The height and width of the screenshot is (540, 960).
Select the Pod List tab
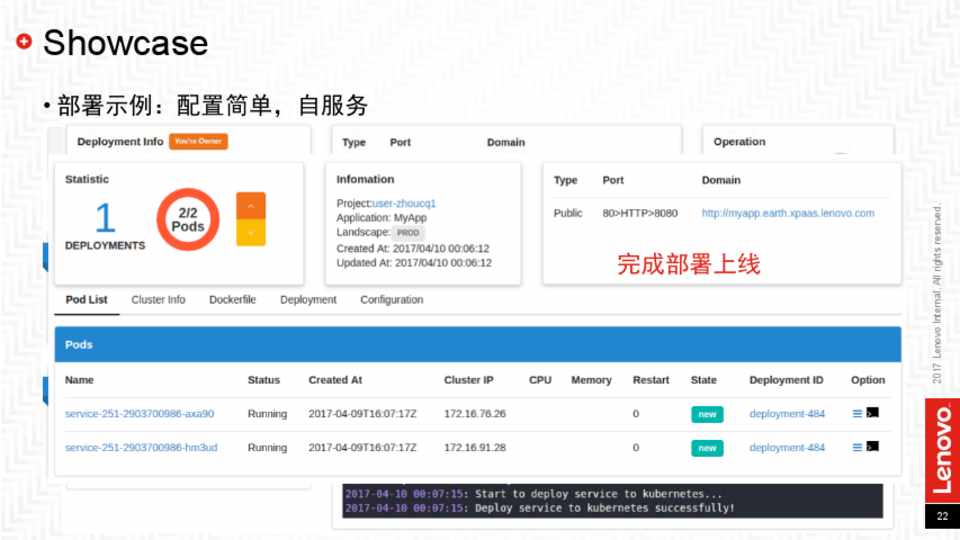(x=86, y=300)
